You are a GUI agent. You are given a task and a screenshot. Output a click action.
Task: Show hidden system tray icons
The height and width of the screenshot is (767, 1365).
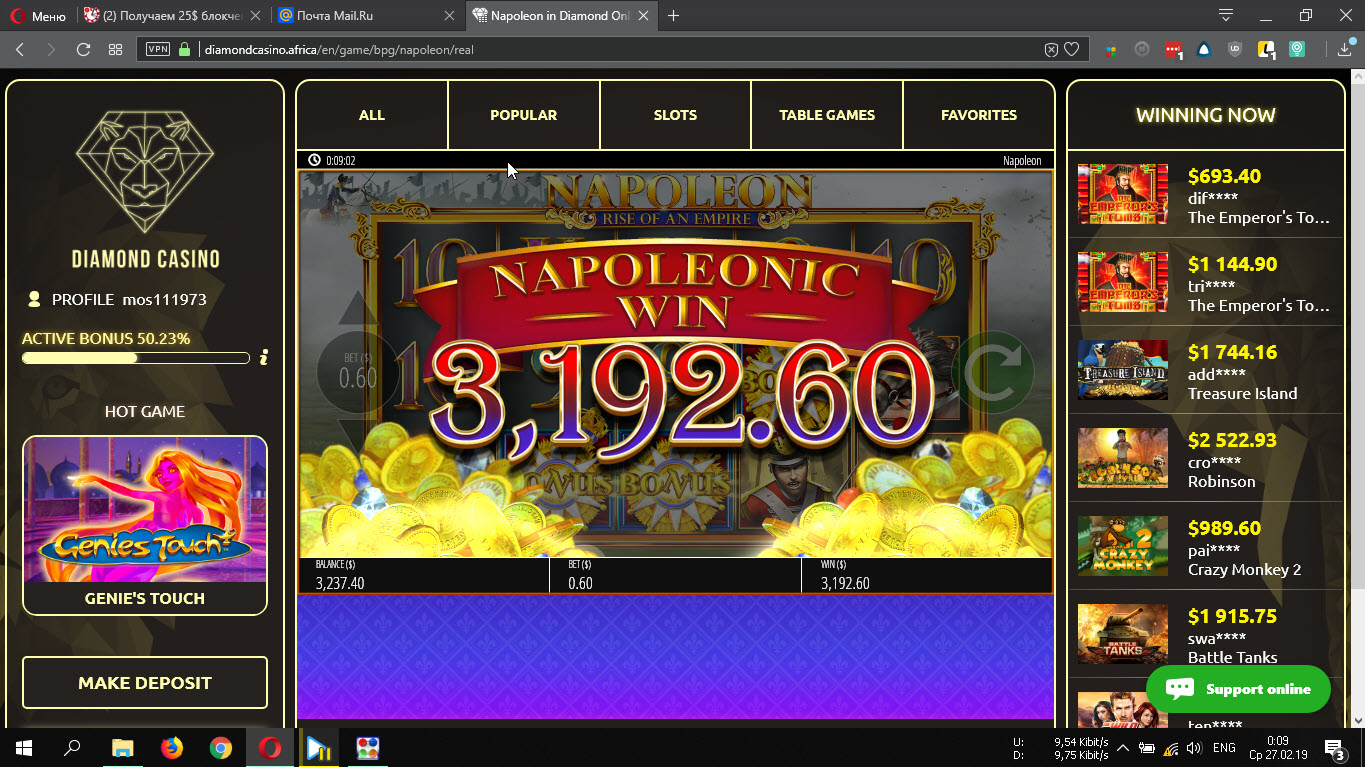coord(1123,748)
